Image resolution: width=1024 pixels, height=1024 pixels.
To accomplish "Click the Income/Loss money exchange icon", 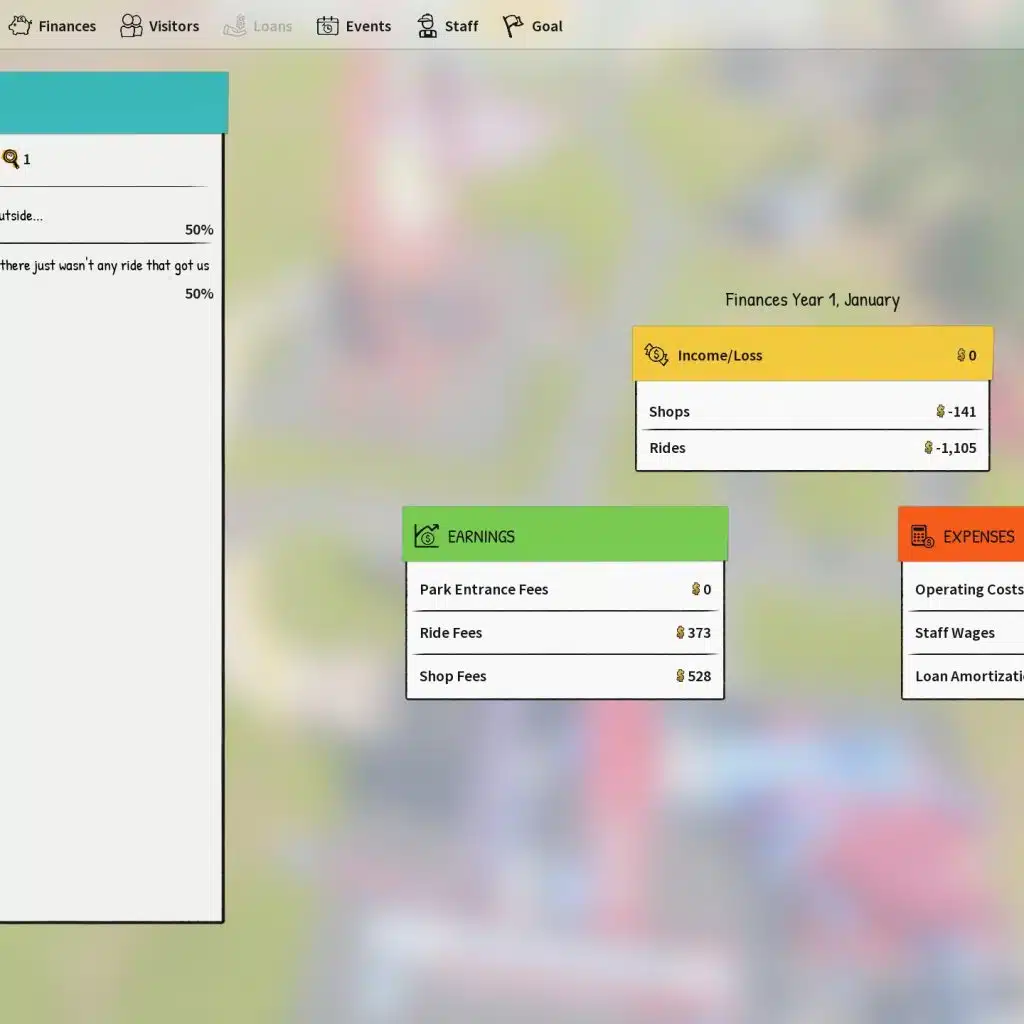I will click(x=656, y=355).
